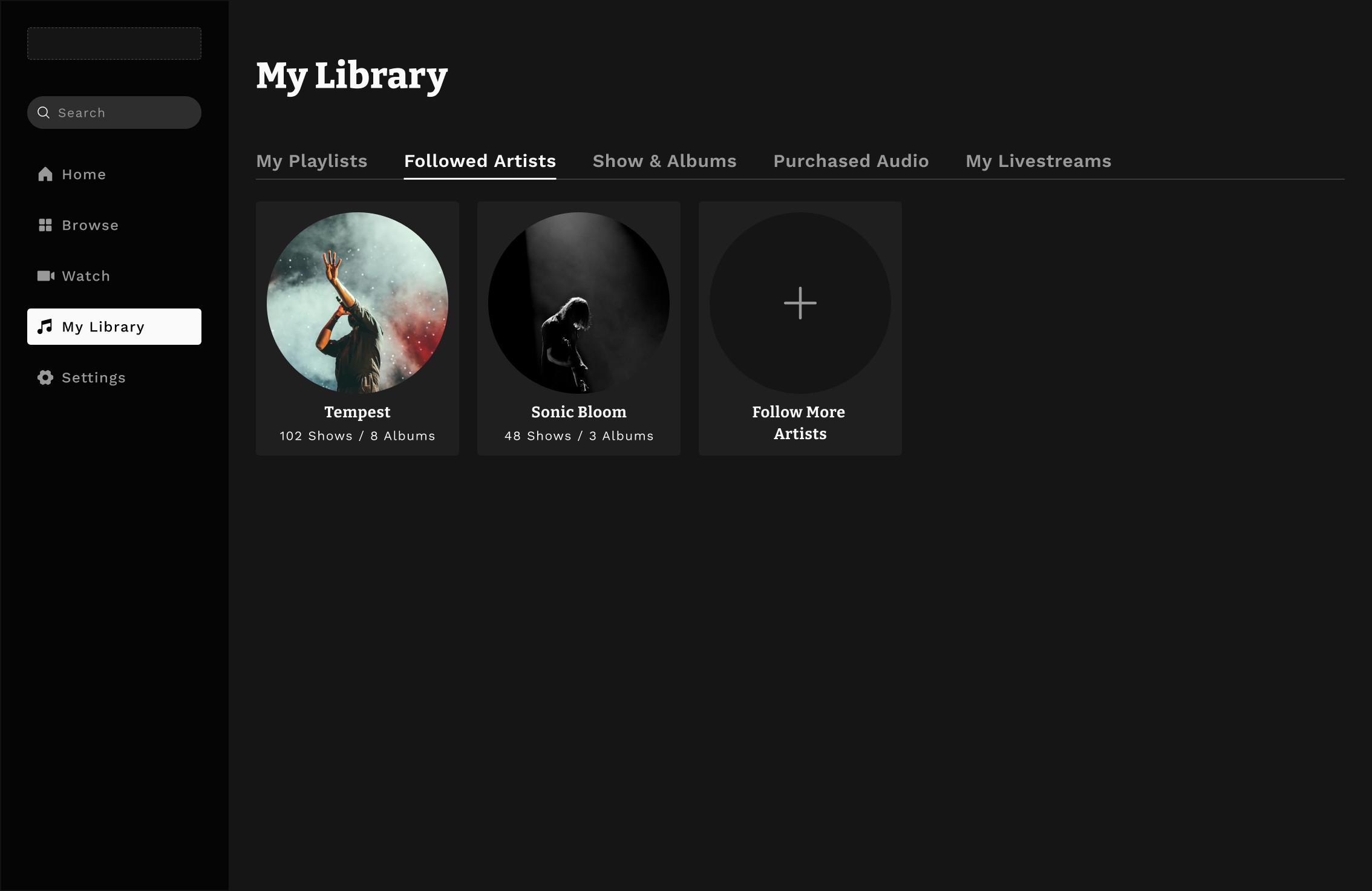Open the Sonic Bloom artist photo

[x=579, y=302]
